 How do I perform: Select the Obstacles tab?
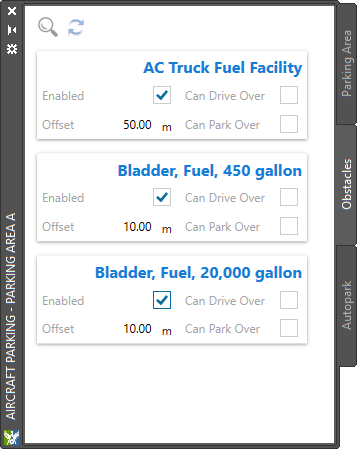tap(347, 184)
